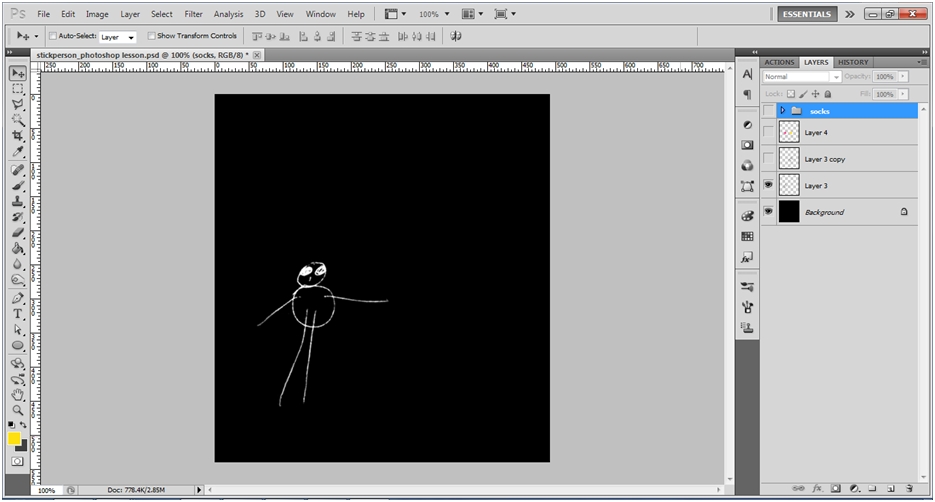Open the Styles panel fx icon
The width and height of the screenshot is (935, 502).
[747, 258]
